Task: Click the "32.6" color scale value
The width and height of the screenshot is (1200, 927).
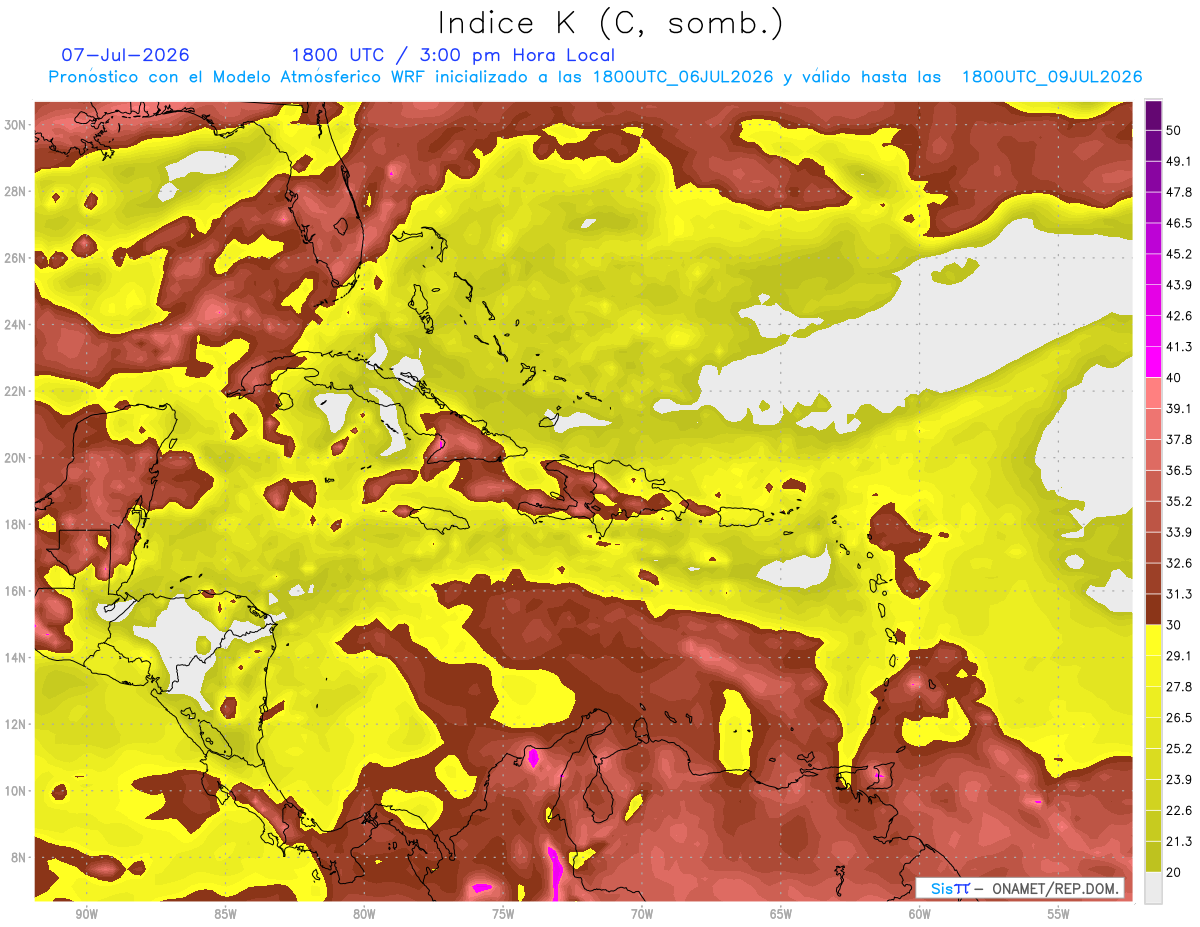Action: pos(1179,563)
